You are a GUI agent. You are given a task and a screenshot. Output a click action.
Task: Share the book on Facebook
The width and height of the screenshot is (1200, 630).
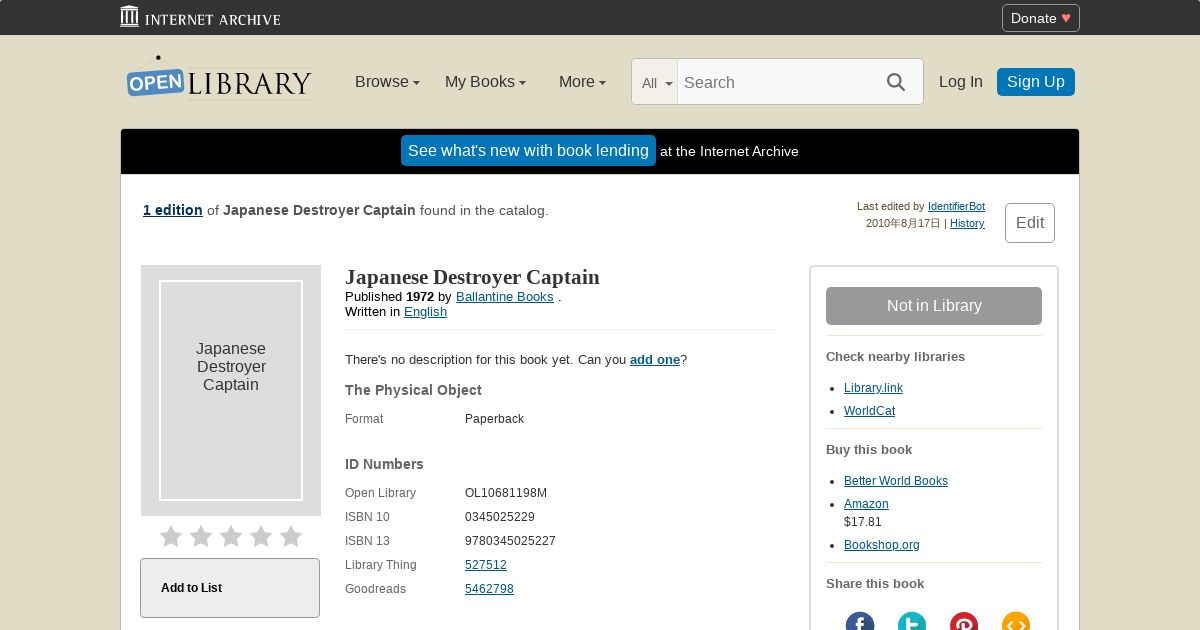(x=860, y=621)
